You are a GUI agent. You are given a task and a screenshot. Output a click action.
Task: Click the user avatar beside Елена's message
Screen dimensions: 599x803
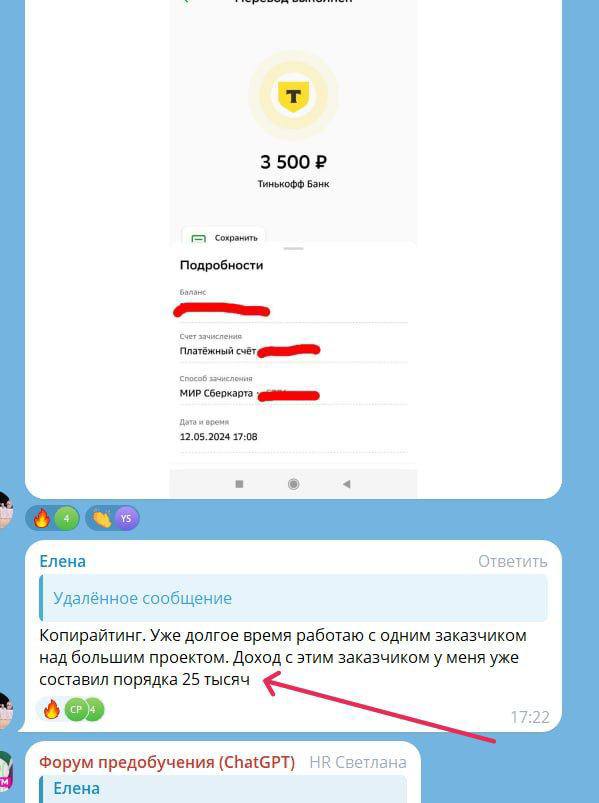coord(5,710)
